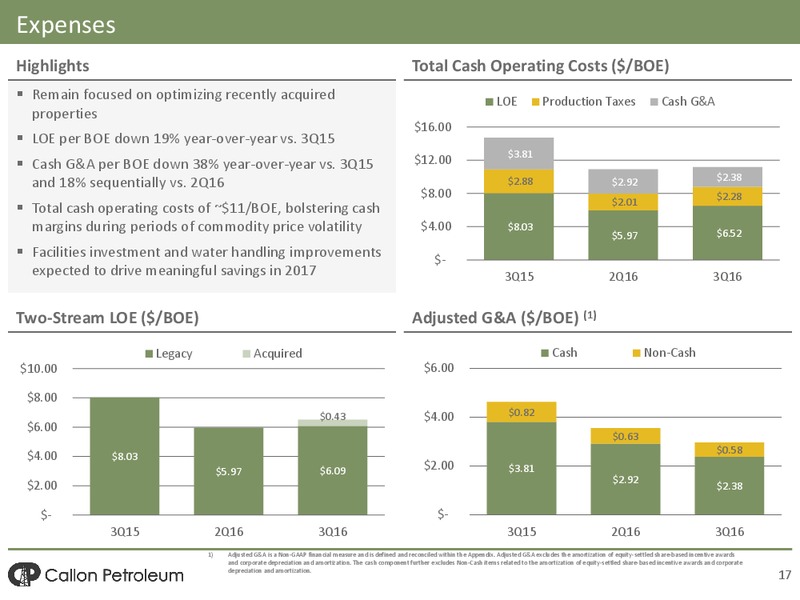Click the Cash G&A gray legend swatch

654,102
